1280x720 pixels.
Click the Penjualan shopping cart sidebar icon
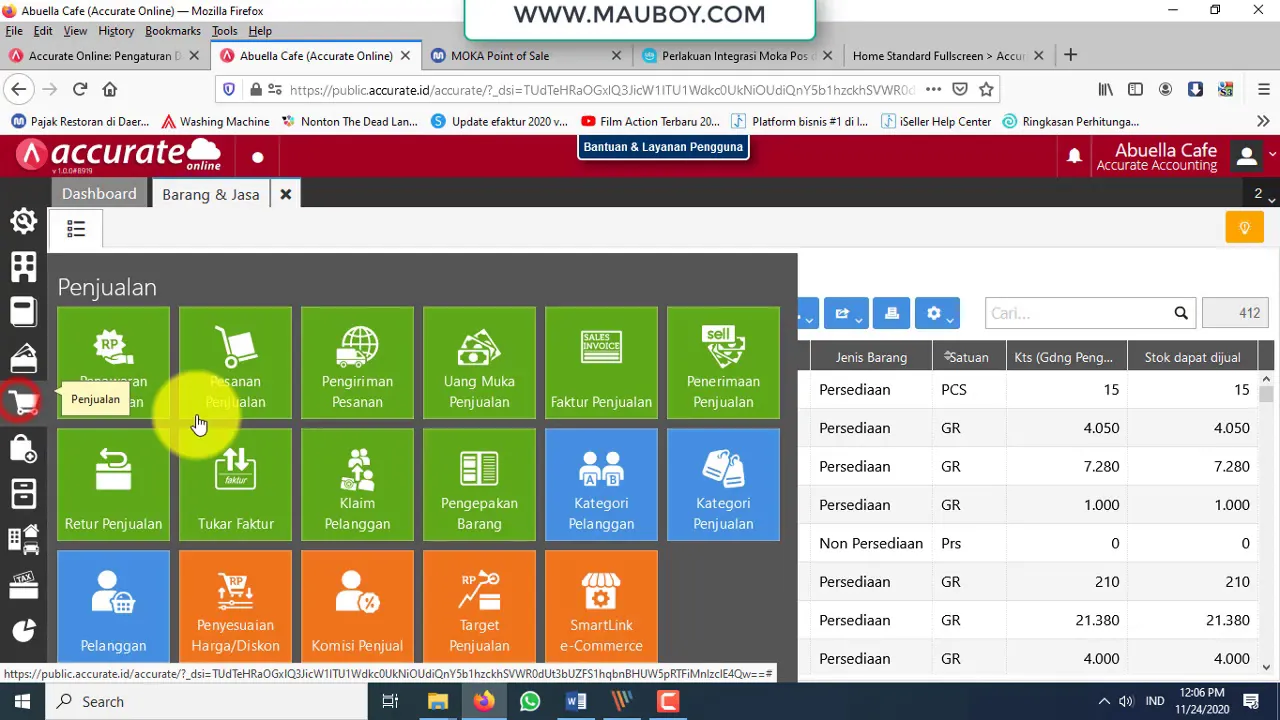[x=24, y=403]
